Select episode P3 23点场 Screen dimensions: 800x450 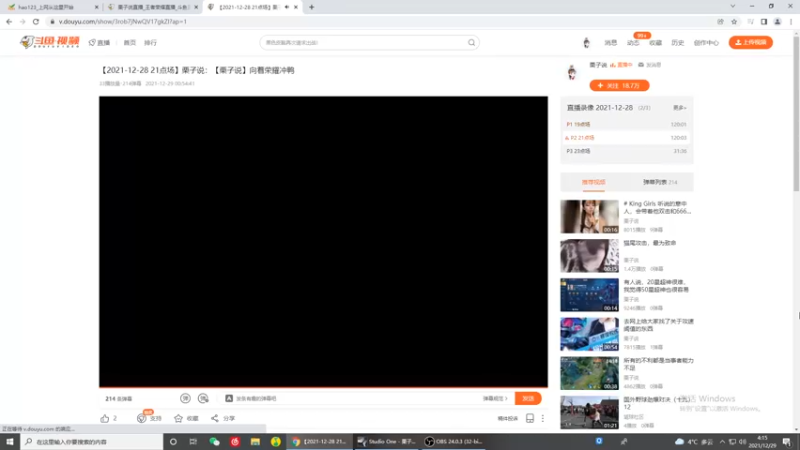point(626,151)
